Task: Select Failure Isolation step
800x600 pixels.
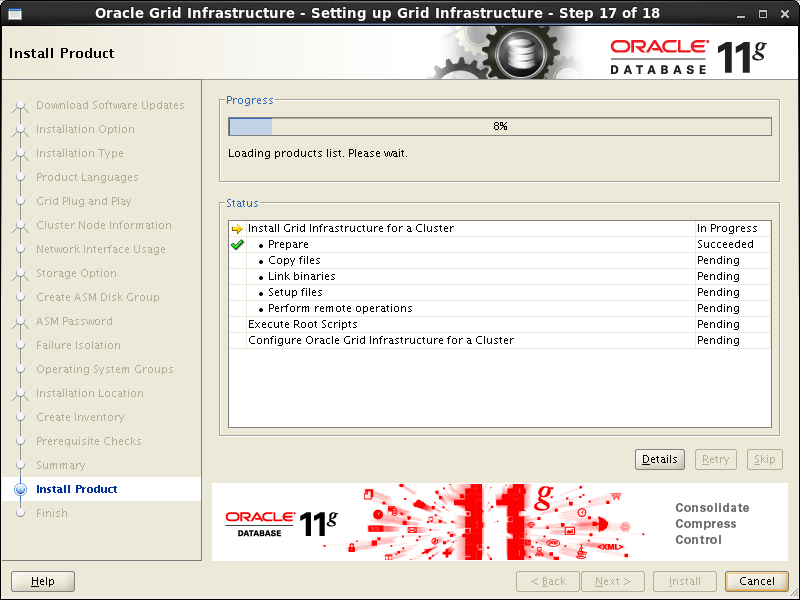Action: pos(78,345)
